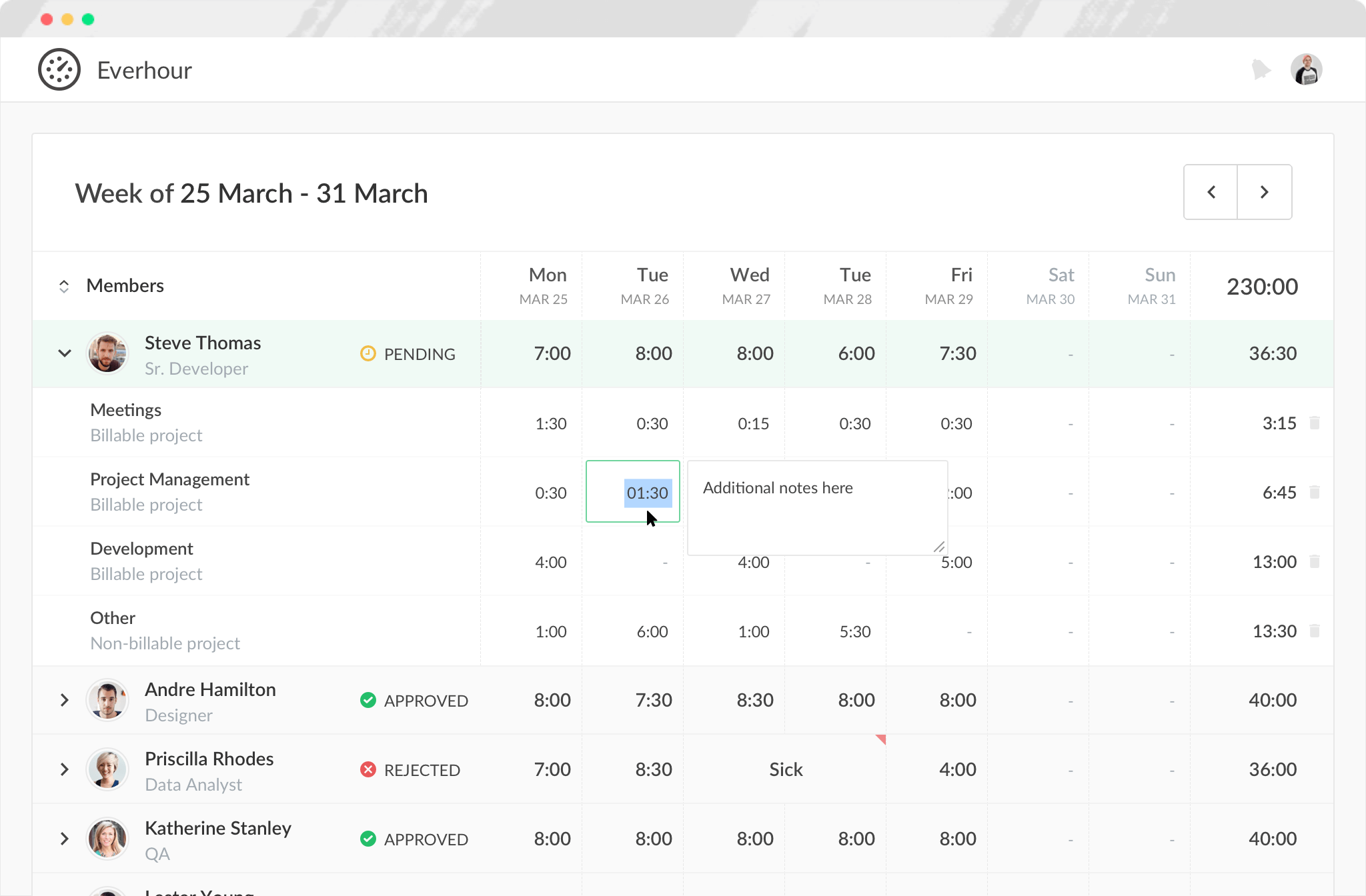The width and height of the screenshot is (1366, 896).
Task: Go to the next week
Action: 1264,192
